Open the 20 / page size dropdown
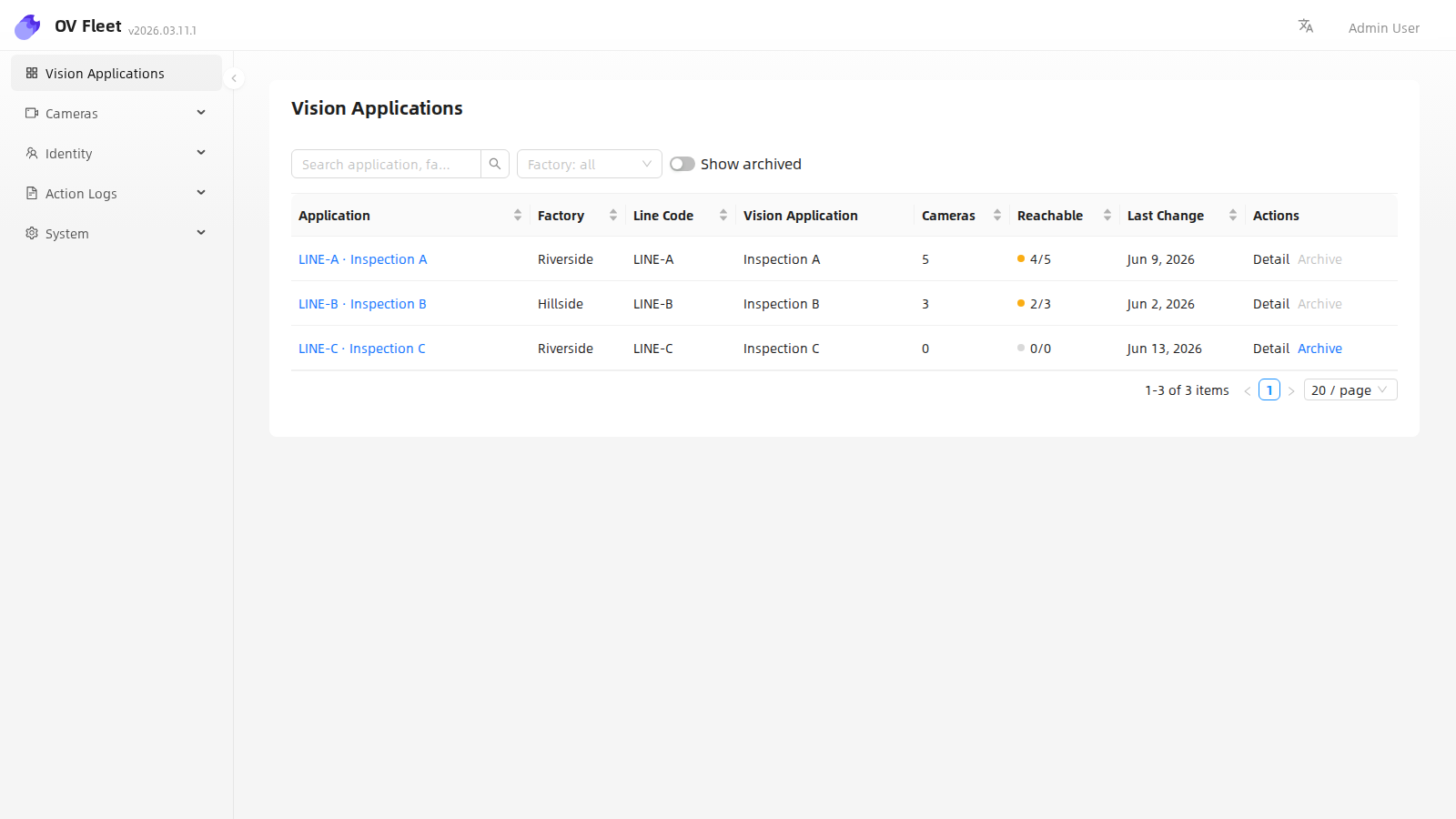Screen dimensions: 1456x819 coord(1350,389)
